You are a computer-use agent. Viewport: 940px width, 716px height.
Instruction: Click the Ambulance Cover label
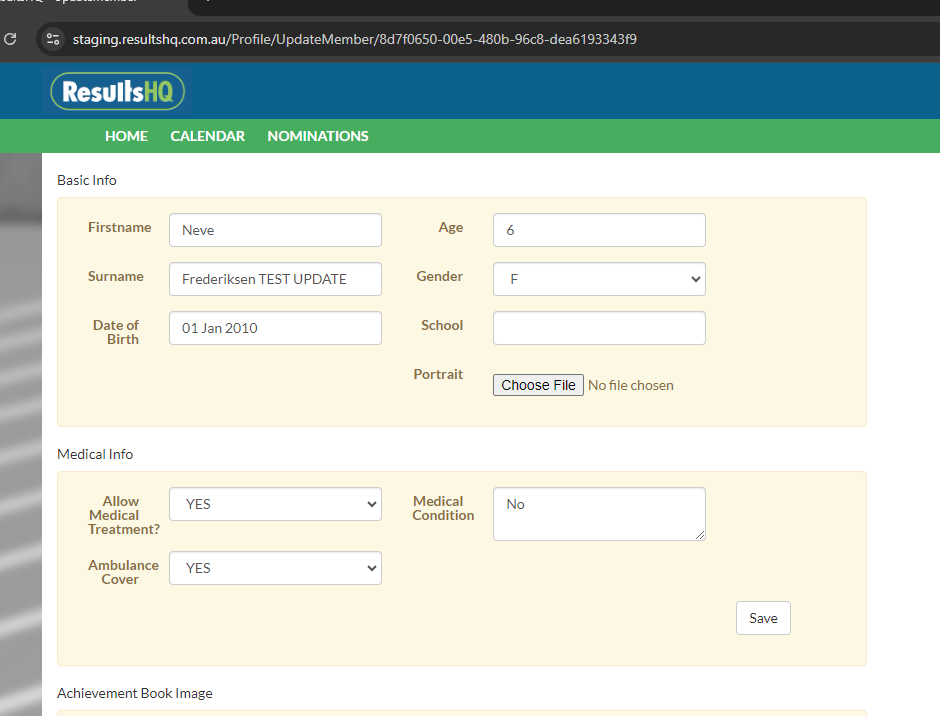pos(123,572)
